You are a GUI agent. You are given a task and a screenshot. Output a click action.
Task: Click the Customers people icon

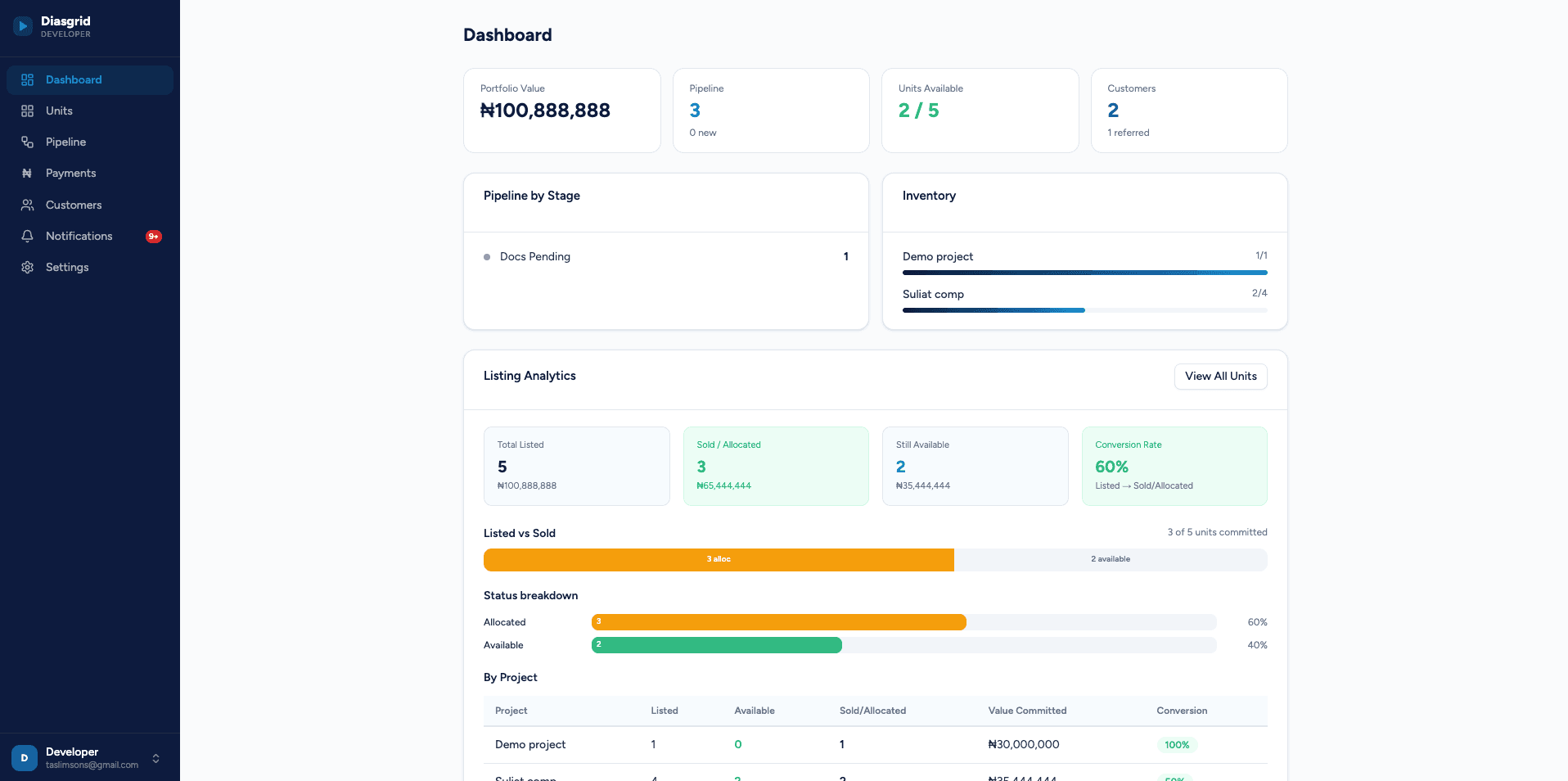pyautogui.click(x=27, y=205)
